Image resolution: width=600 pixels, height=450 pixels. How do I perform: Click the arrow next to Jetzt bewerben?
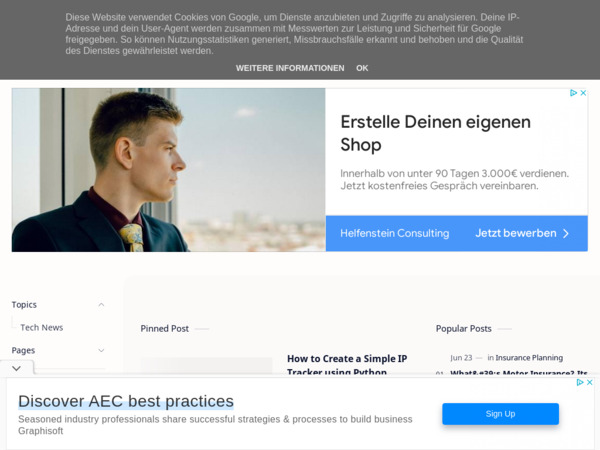(566, 233)
